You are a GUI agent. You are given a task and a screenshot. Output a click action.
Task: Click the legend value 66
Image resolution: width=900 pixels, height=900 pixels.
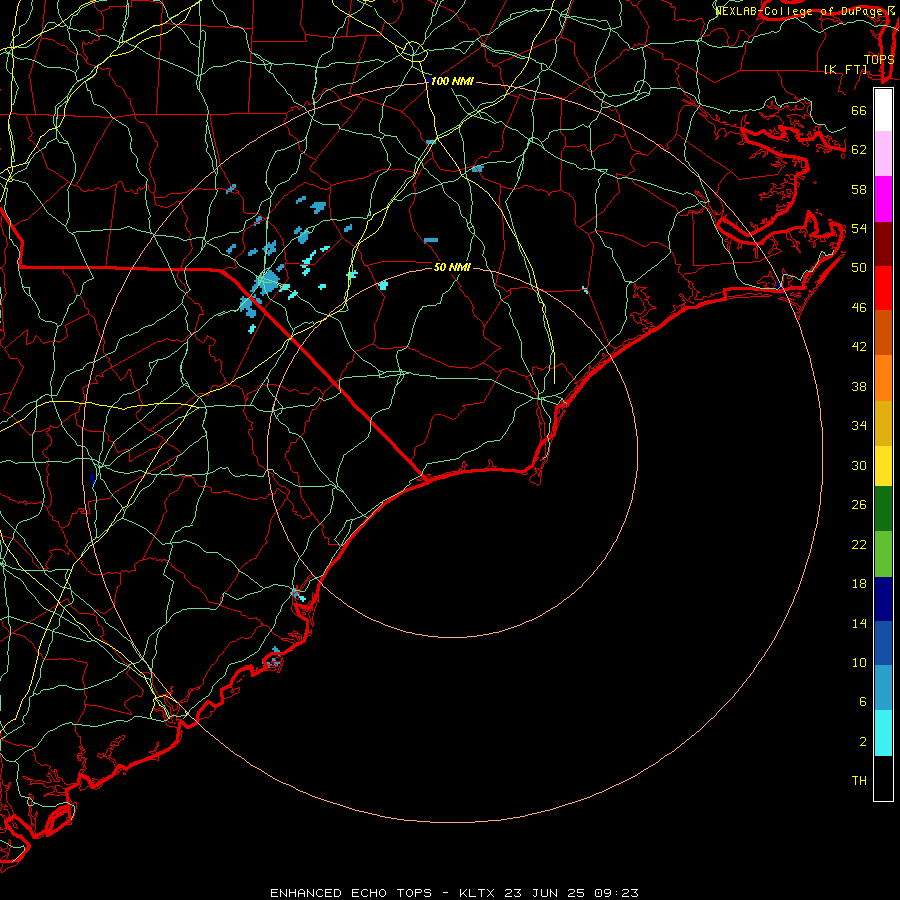tap(859, 111)
